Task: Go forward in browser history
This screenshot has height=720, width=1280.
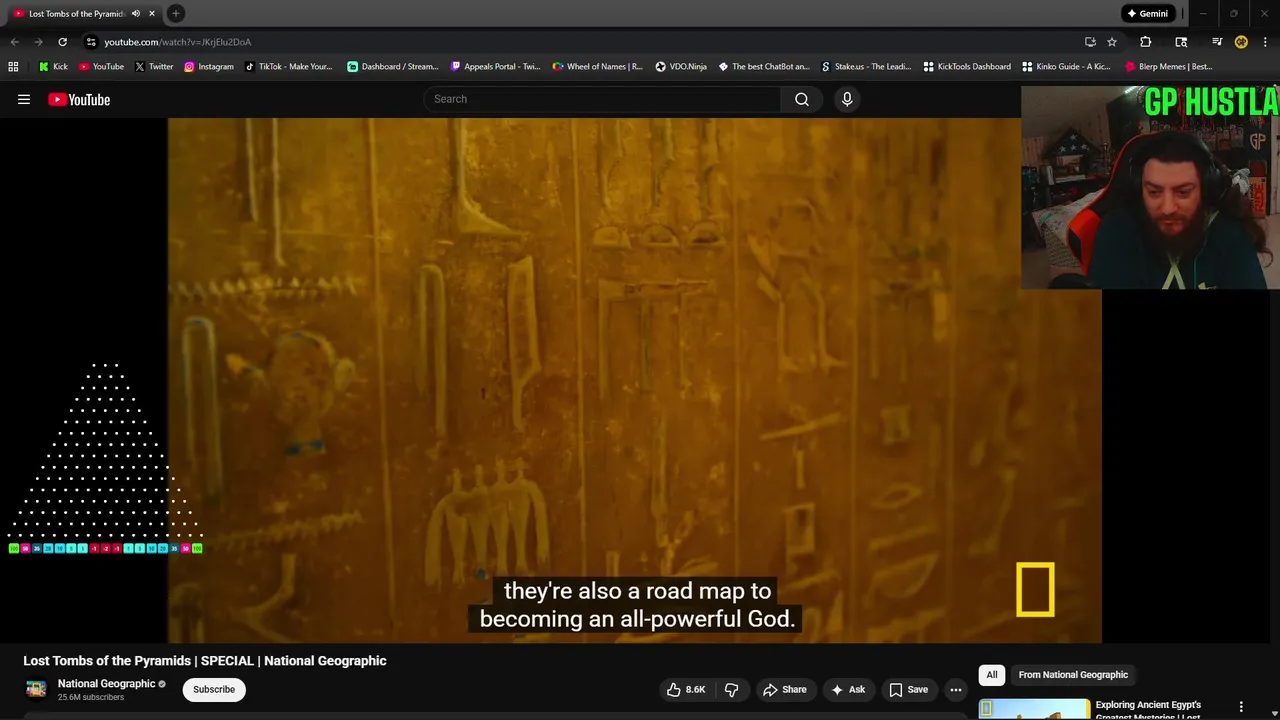Action: click(38, 42)
